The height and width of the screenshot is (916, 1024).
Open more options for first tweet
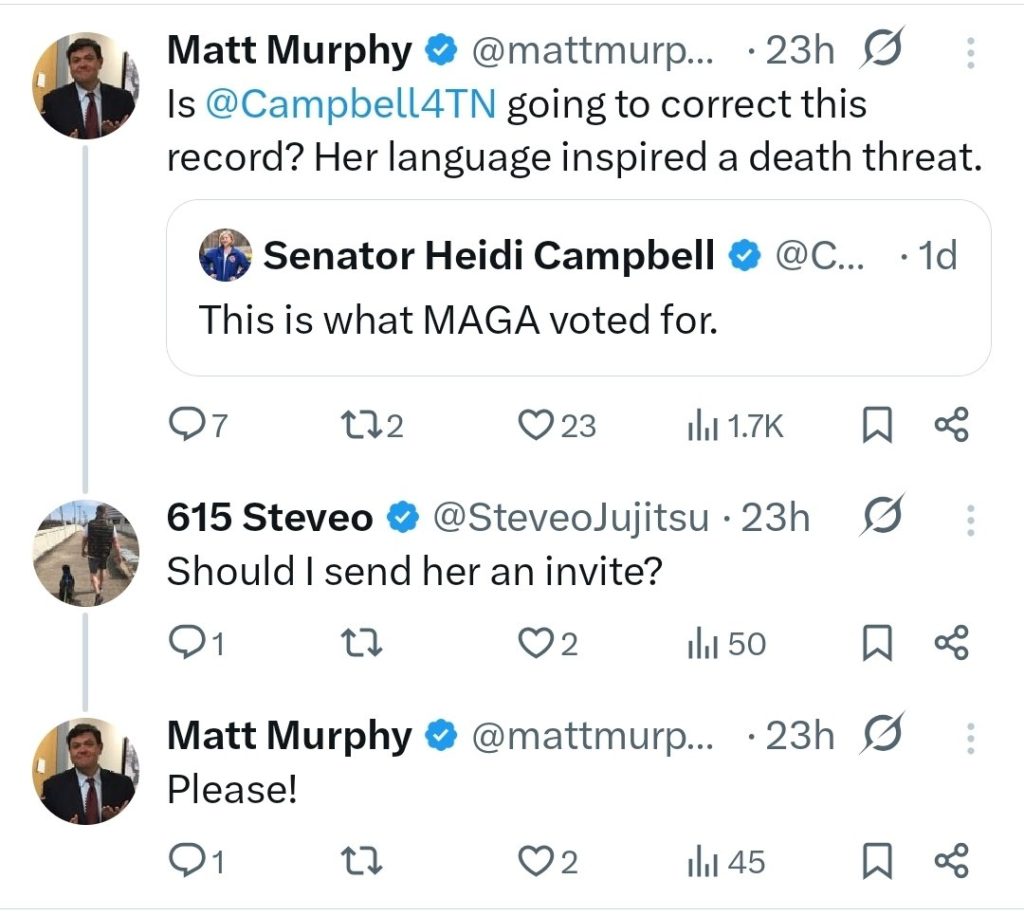pyautogui.click(x=970, y=52)
